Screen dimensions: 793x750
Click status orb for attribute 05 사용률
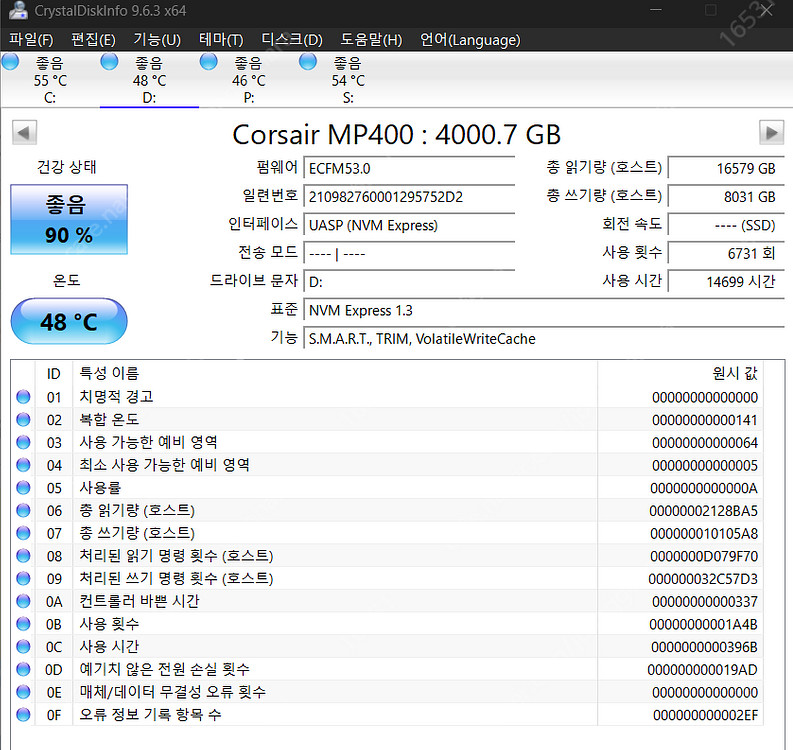23,488
